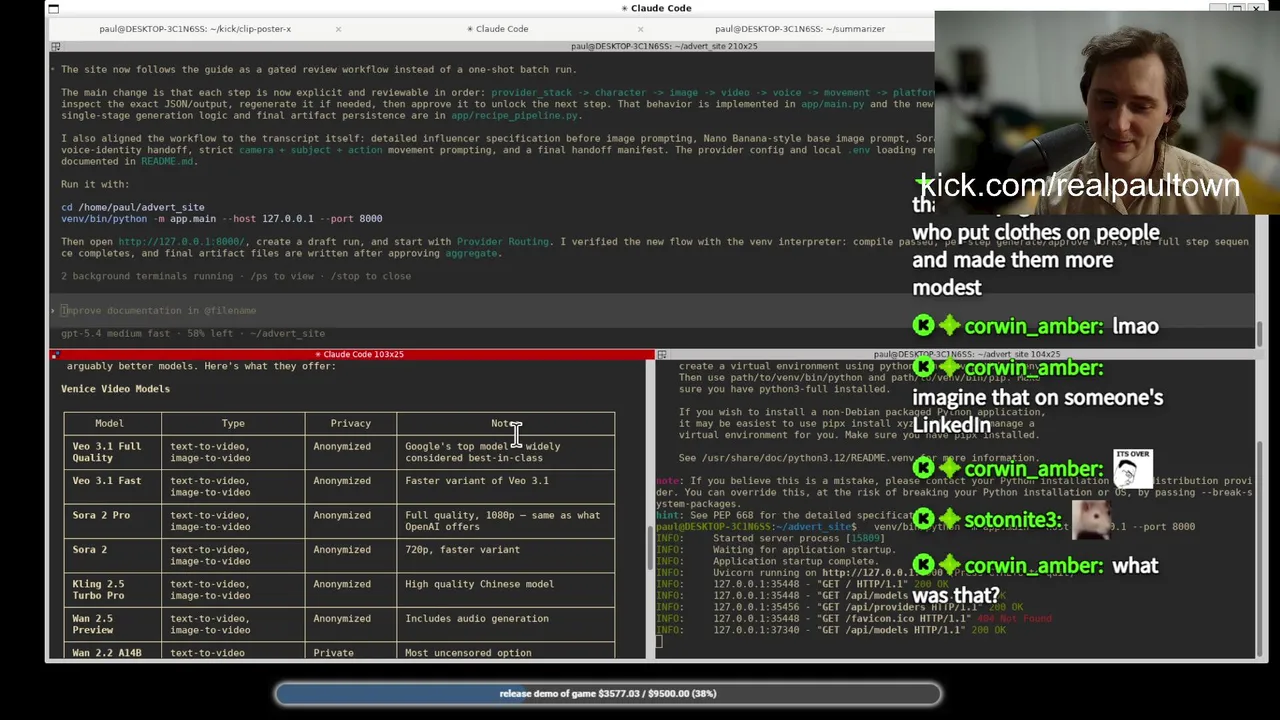Click the 'Model' column header
1280x720 pixels.
(x=109, y=423)
